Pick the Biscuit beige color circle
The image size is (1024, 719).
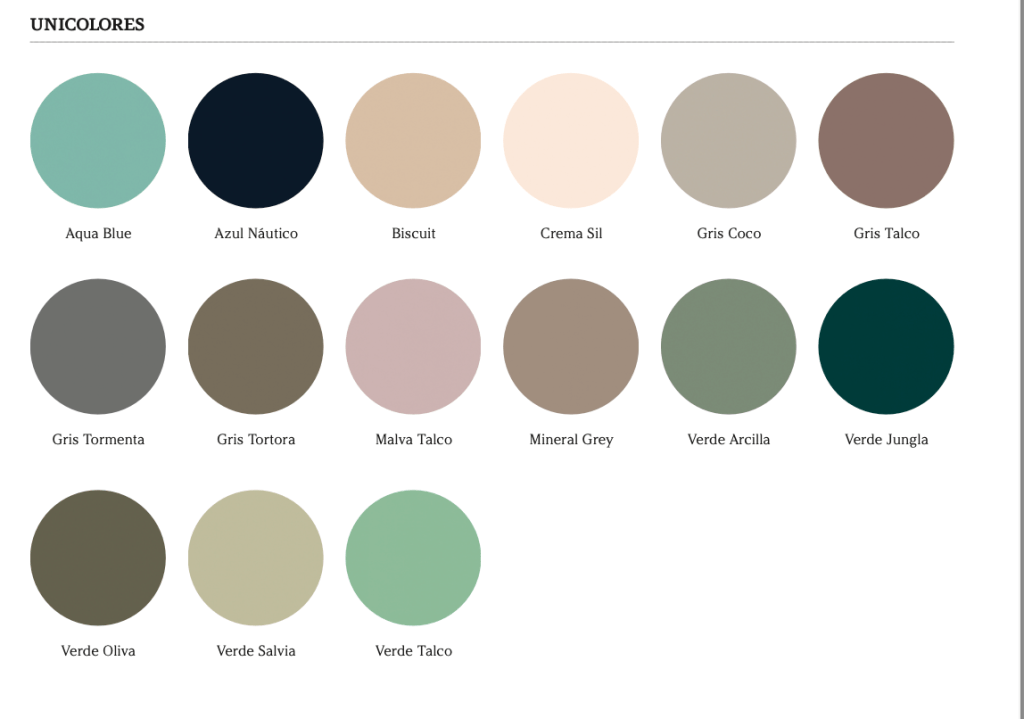(413, 140)
